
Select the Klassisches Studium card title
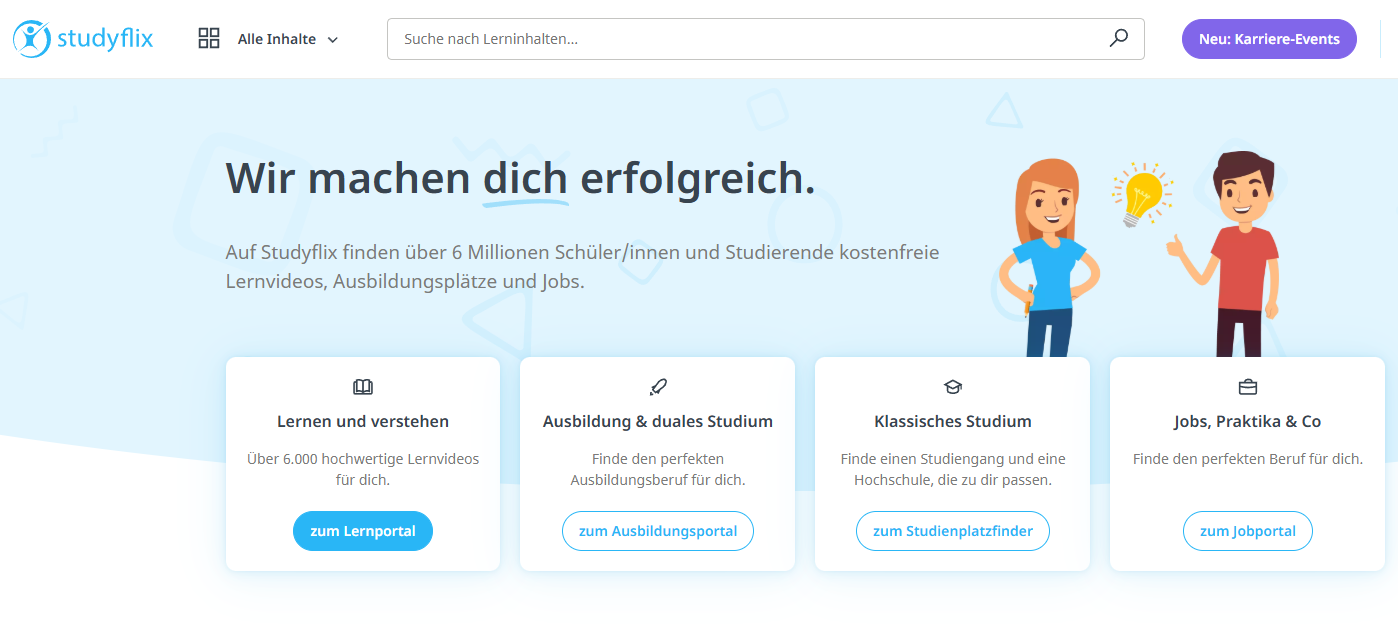952,422
